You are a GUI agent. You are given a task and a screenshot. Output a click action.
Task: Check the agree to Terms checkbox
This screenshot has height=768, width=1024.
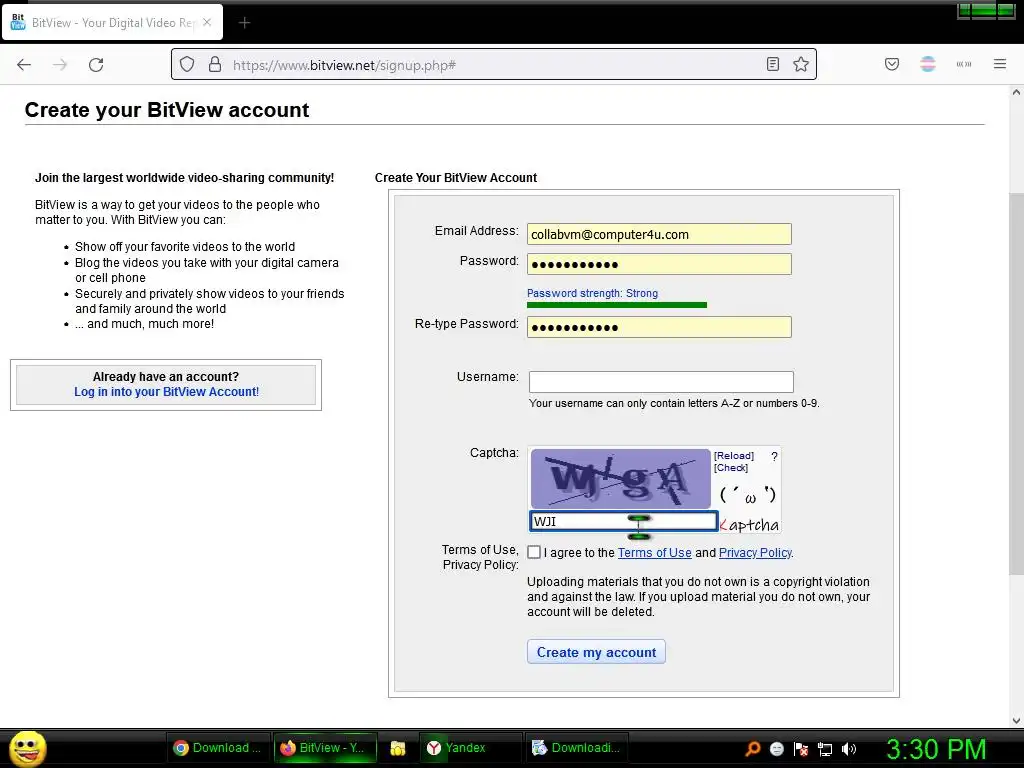(x=534, y=552)
